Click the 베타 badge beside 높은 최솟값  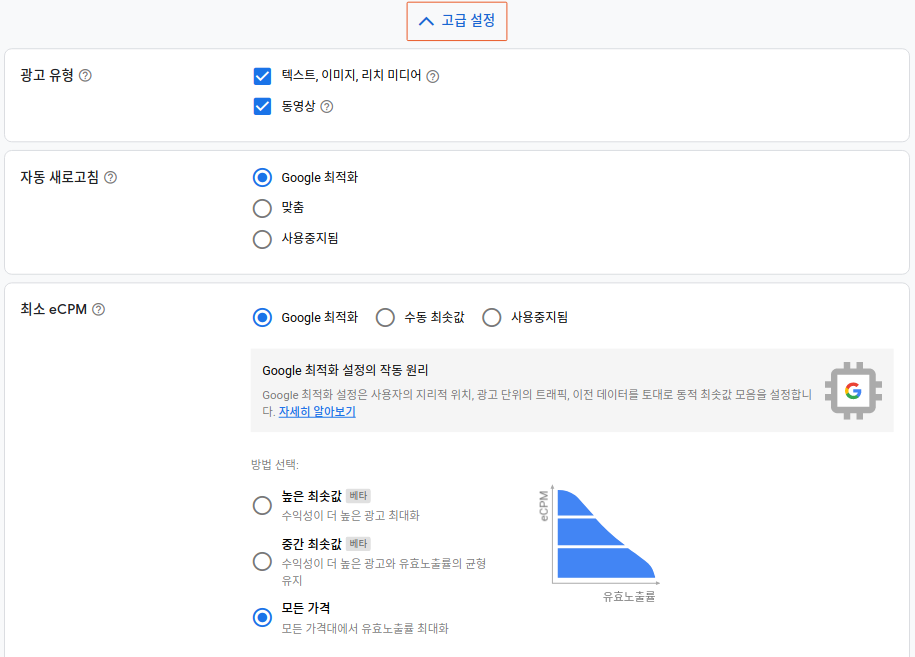coord(358,496)
